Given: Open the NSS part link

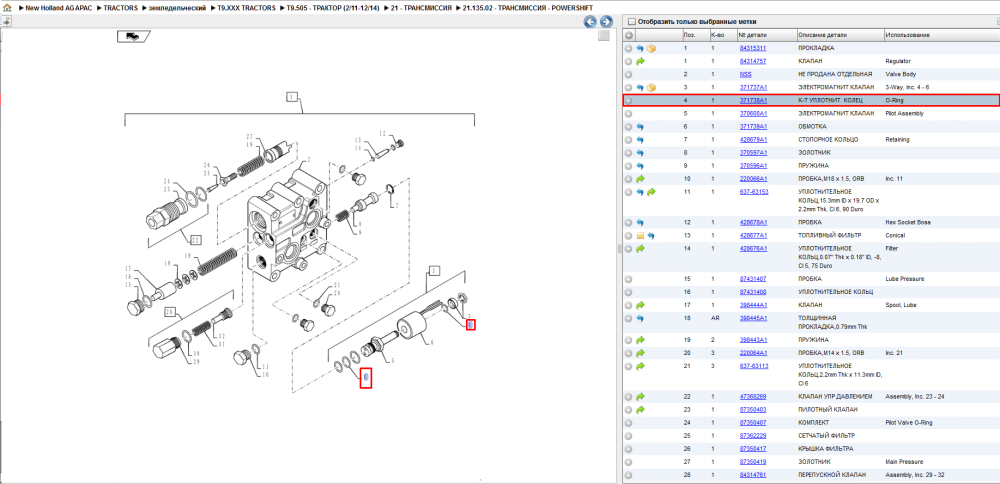Looking at the screenshot, I should tap(745, 75).
